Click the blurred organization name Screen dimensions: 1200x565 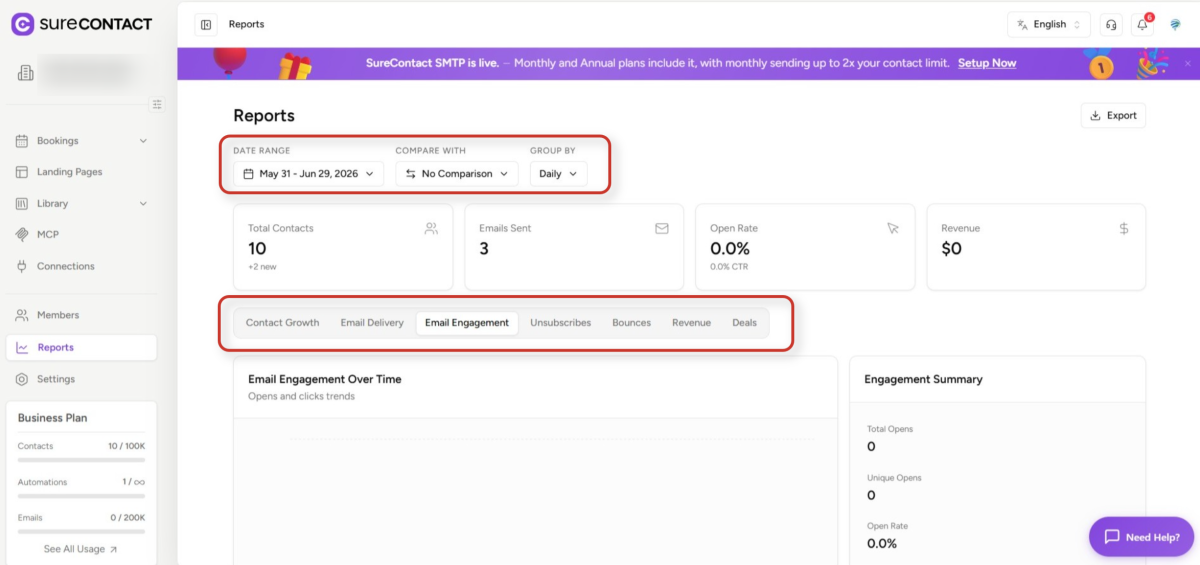tap(87, 72)
